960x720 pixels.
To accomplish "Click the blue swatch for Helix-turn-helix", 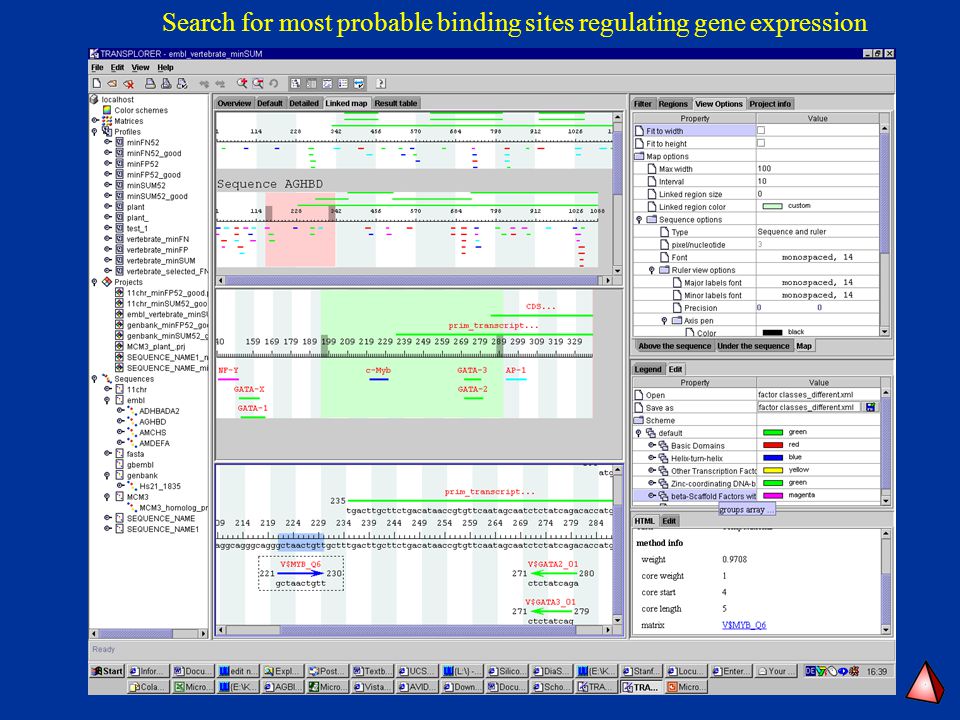I will click(x=773, y=457).
